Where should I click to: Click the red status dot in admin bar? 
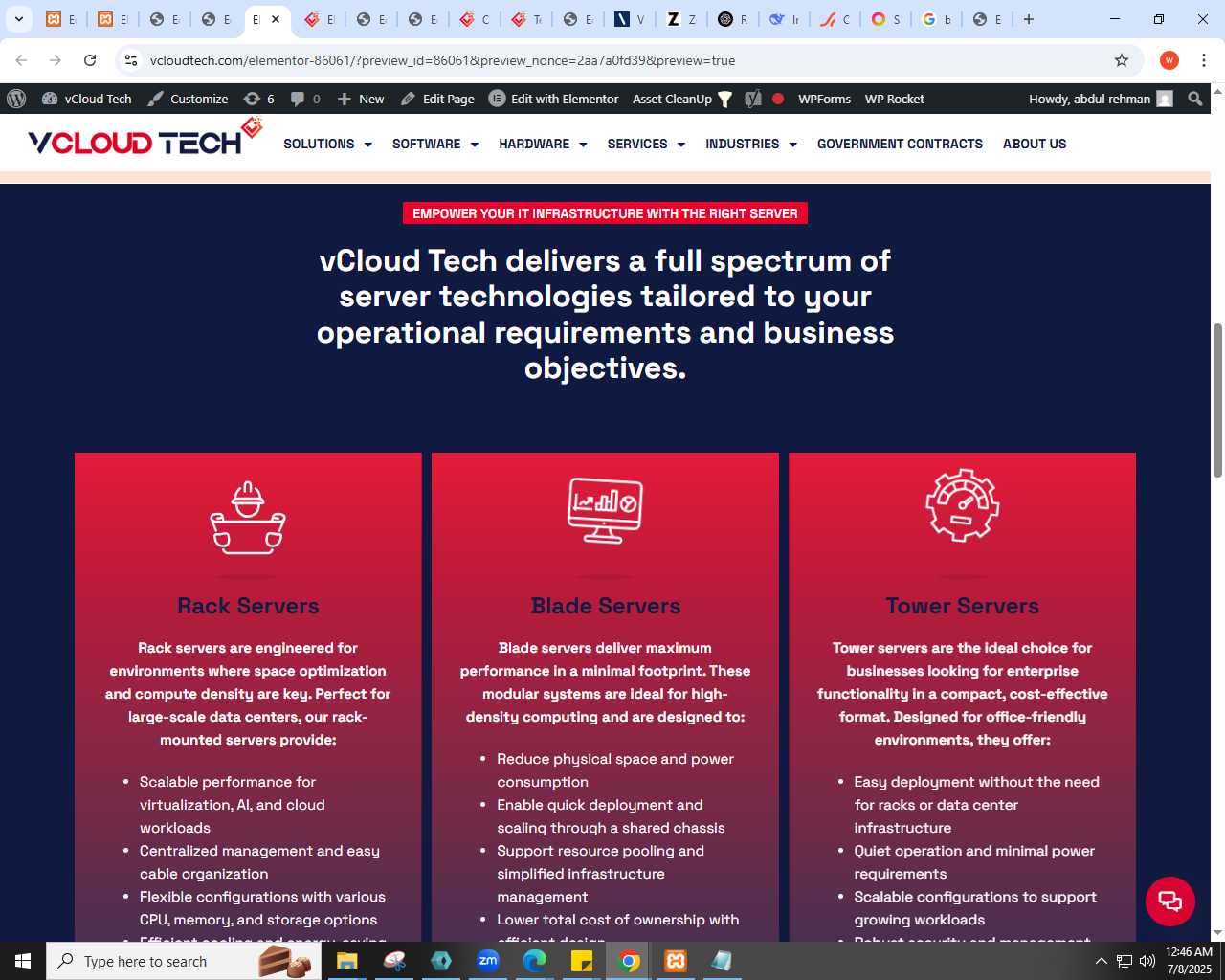(x=778, y=99)
